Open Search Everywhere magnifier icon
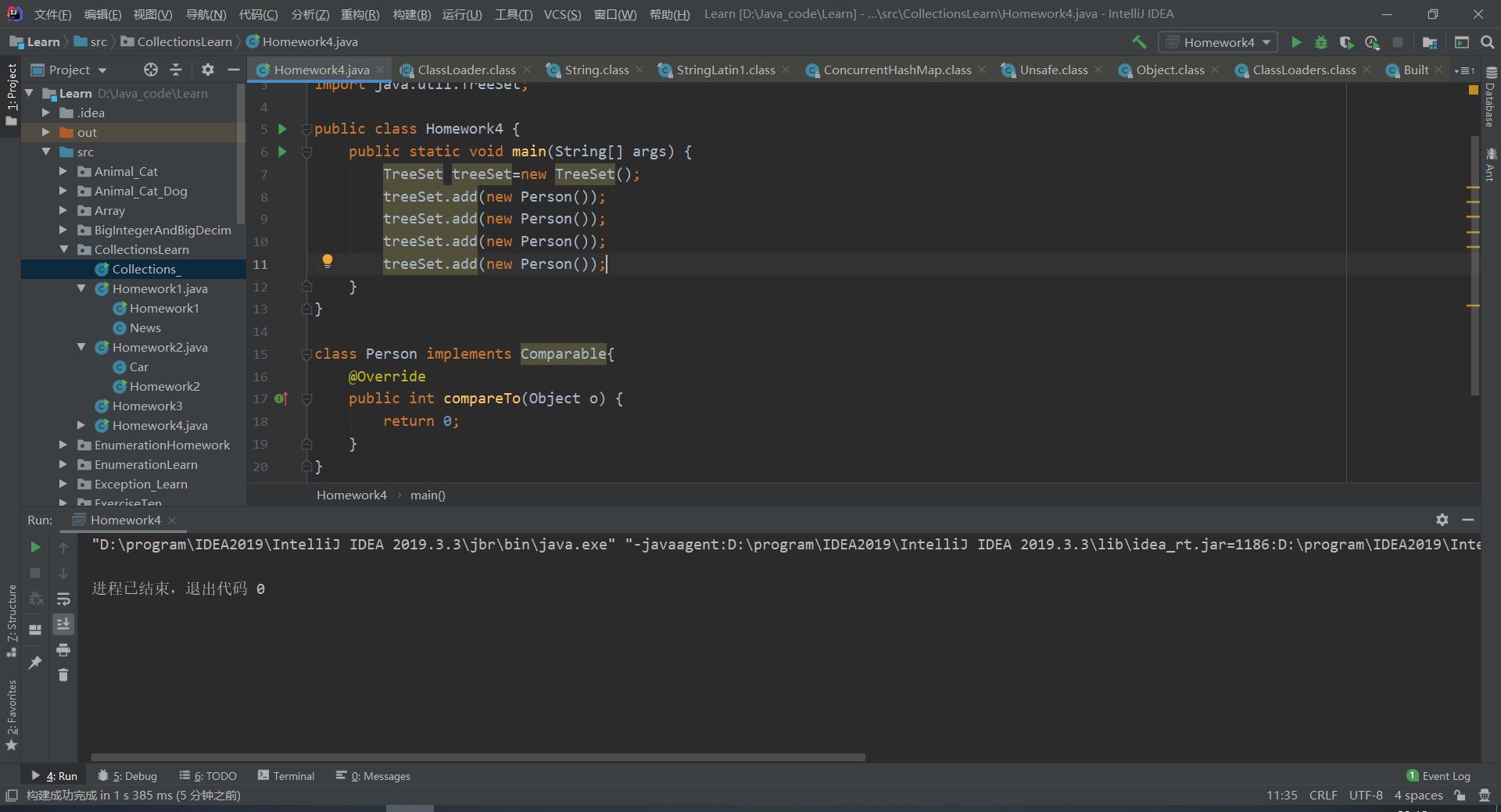Screen dimensions: 1501x812 [x=1488, y=42]
